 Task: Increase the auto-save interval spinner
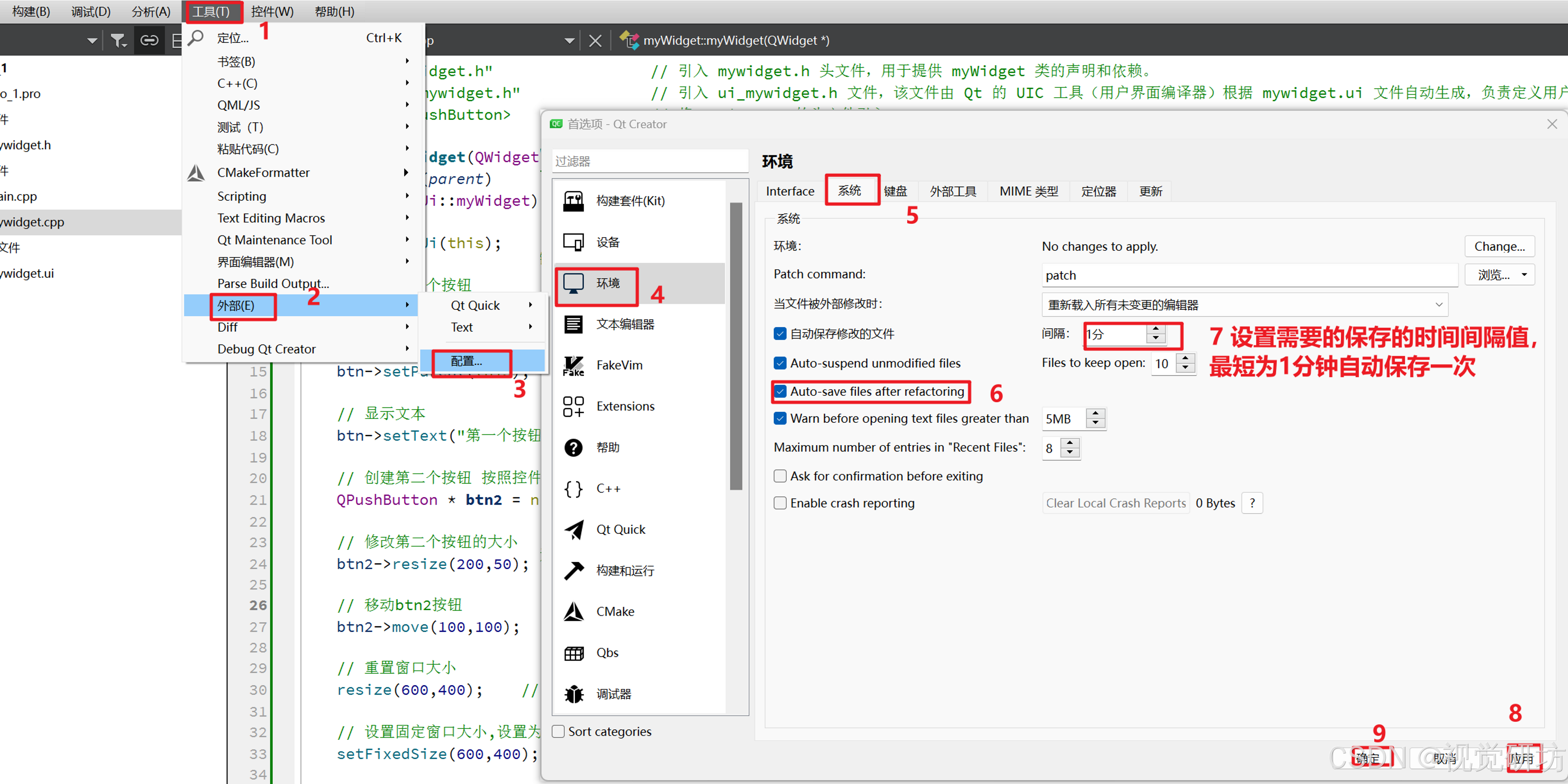tap(1155, 329)
